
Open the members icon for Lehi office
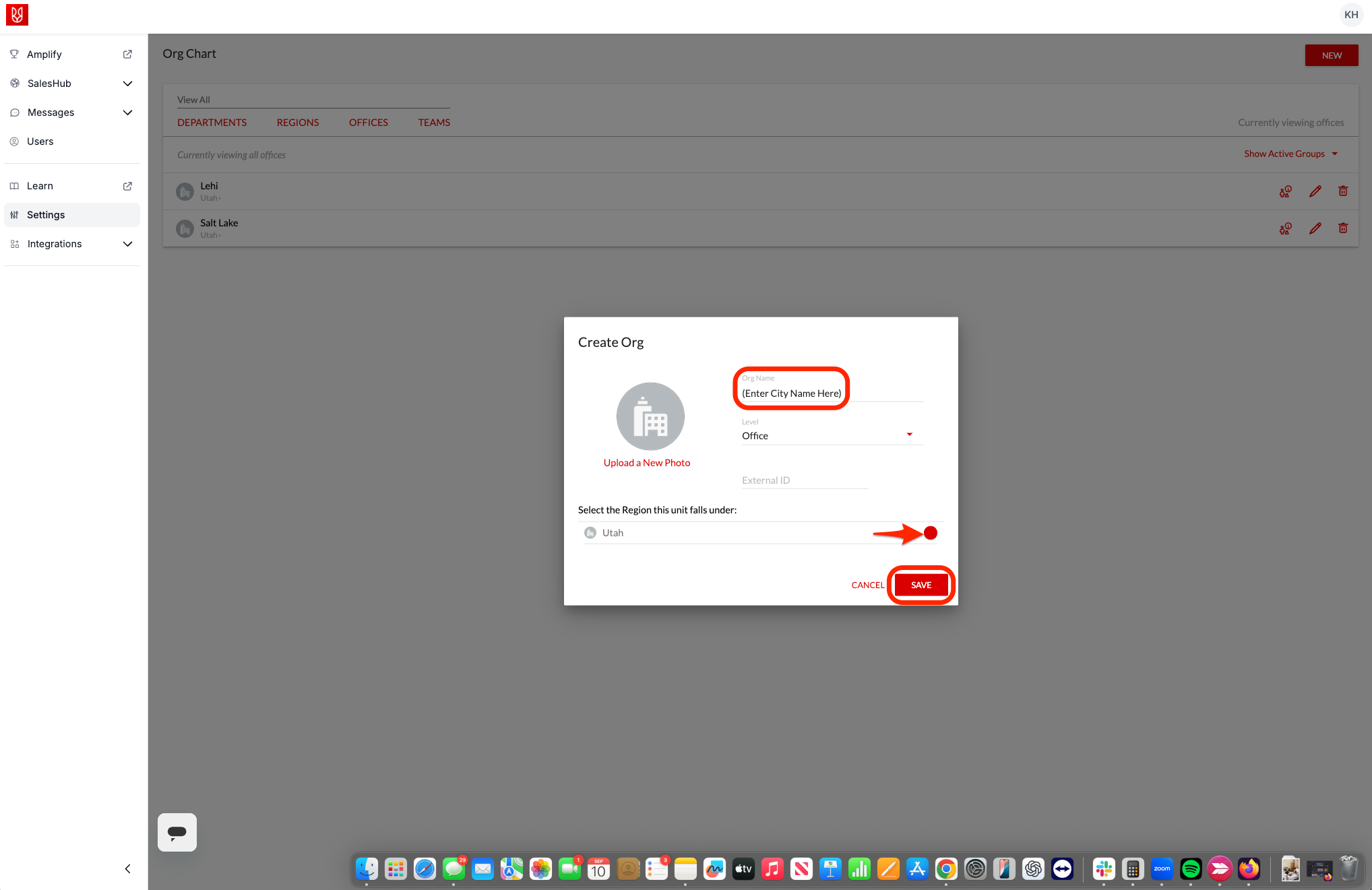click(1285, 191)
